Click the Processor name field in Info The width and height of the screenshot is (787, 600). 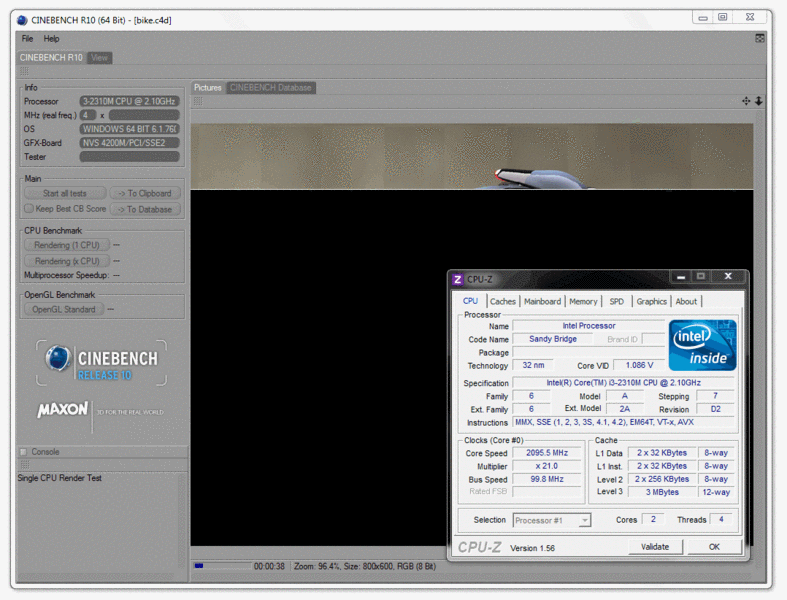[129, 101]
